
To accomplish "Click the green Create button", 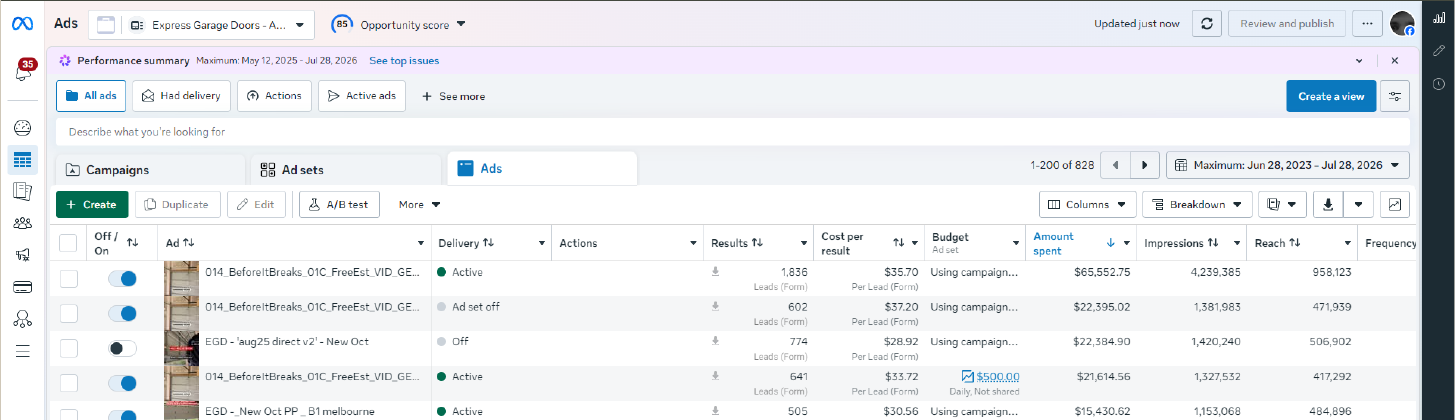I will click(92, 204).
